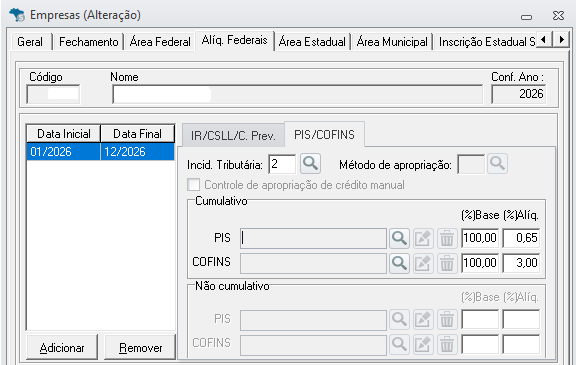Edit Não cumulativo PIS entry
This screenshot has height=365, width=576.
coord(423,320)
